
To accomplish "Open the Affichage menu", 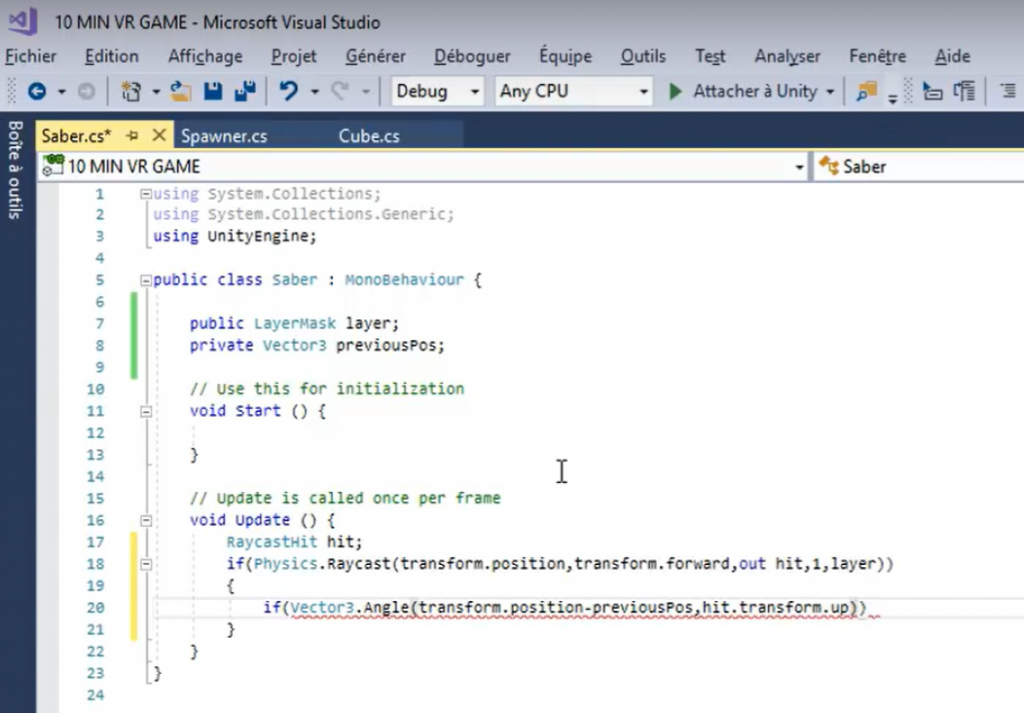I will (x=205, y=56).
